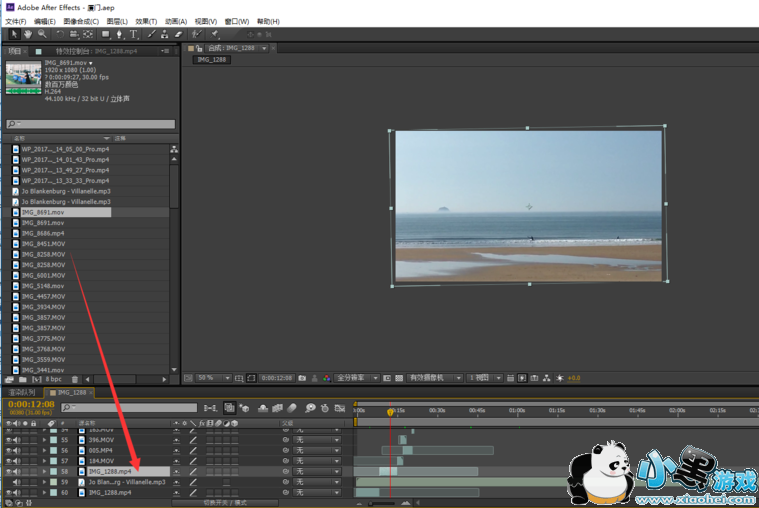Choose the Eraser tool
This screenshot has width=759, height=508.
[179, 34]
